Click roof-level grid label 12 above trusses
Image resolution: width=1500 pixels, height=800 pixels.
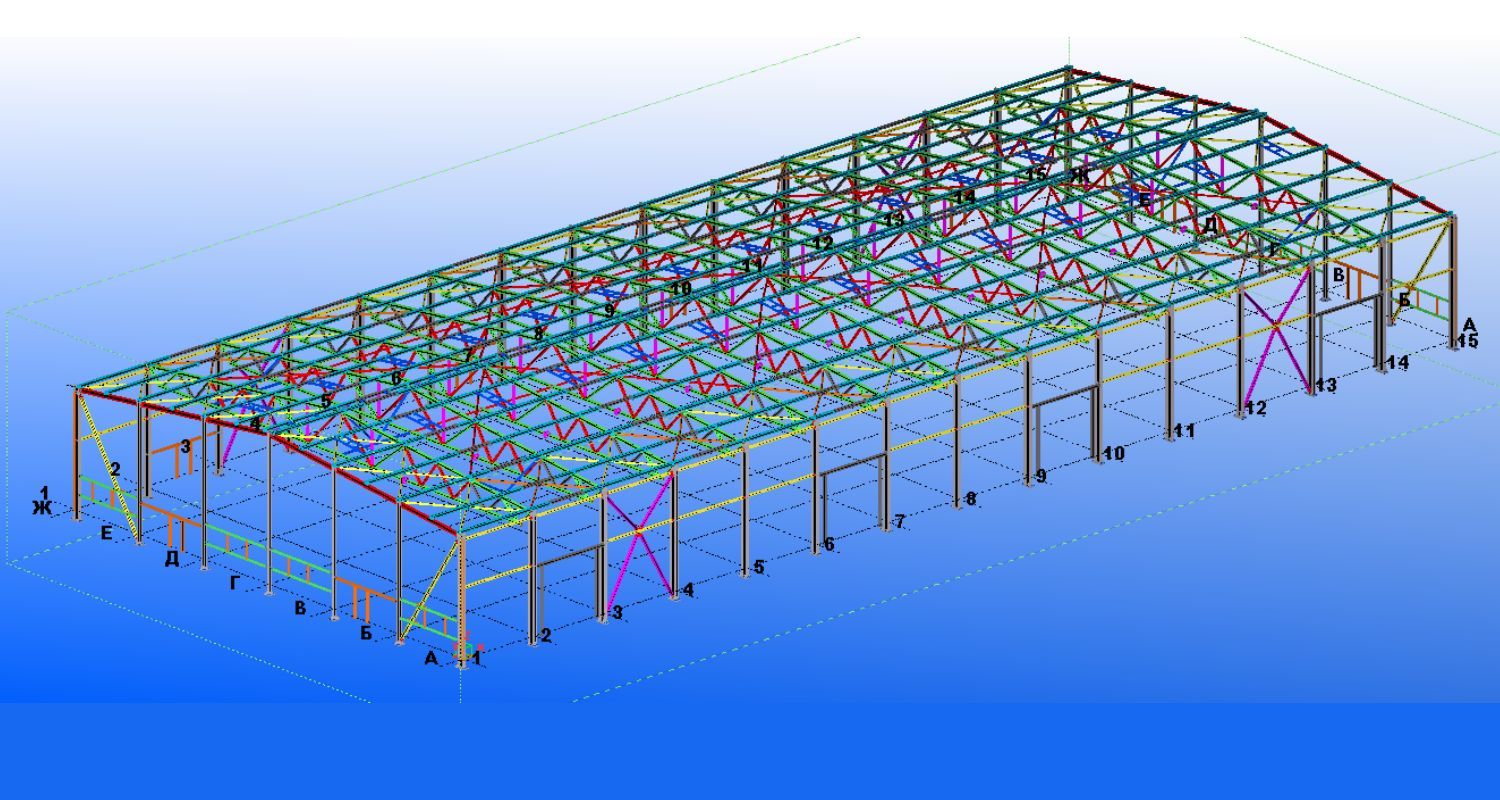[823, 243]
